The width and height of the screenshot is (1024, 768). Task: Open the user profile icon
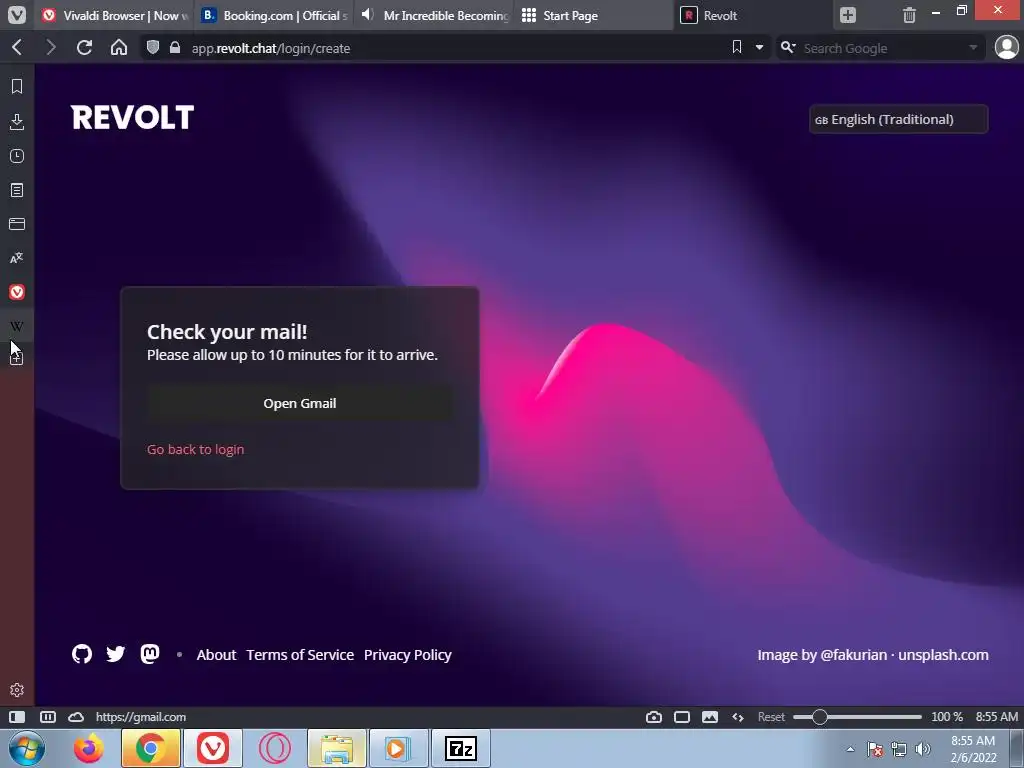pyautogui.click(x=1006, y=48)
